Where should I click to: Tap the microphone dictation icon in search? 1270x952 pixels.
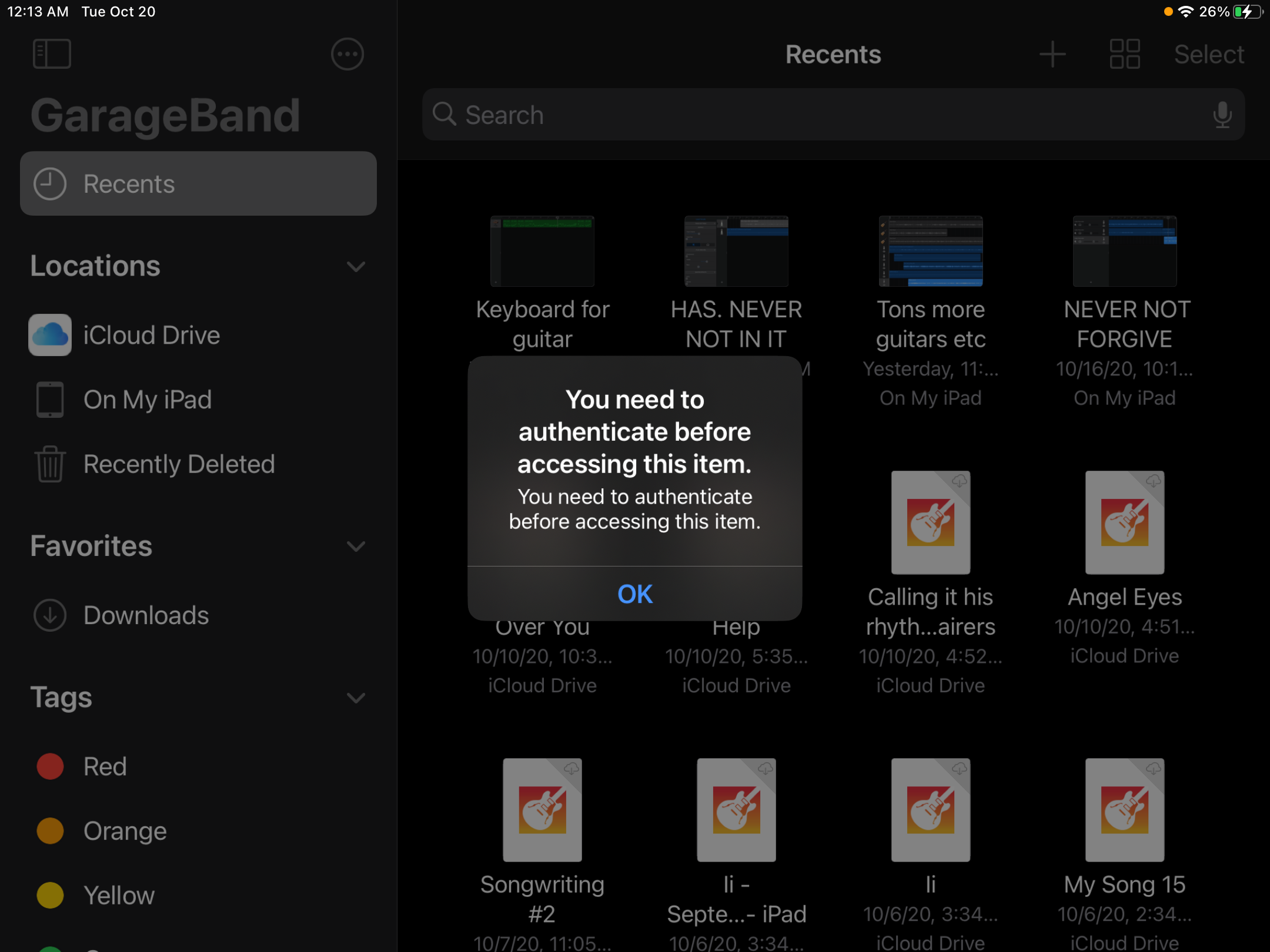[1222, 115]
